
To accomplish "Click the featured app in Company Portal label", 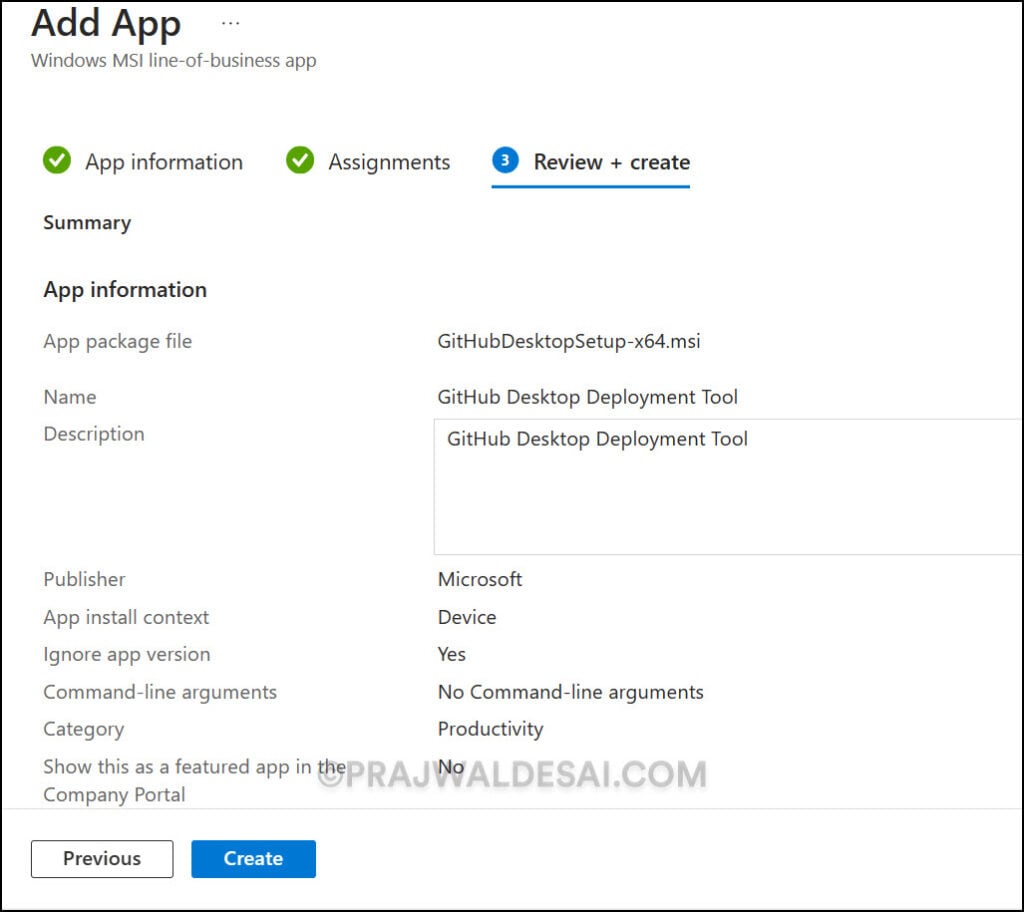I will (x=195, y=781).
